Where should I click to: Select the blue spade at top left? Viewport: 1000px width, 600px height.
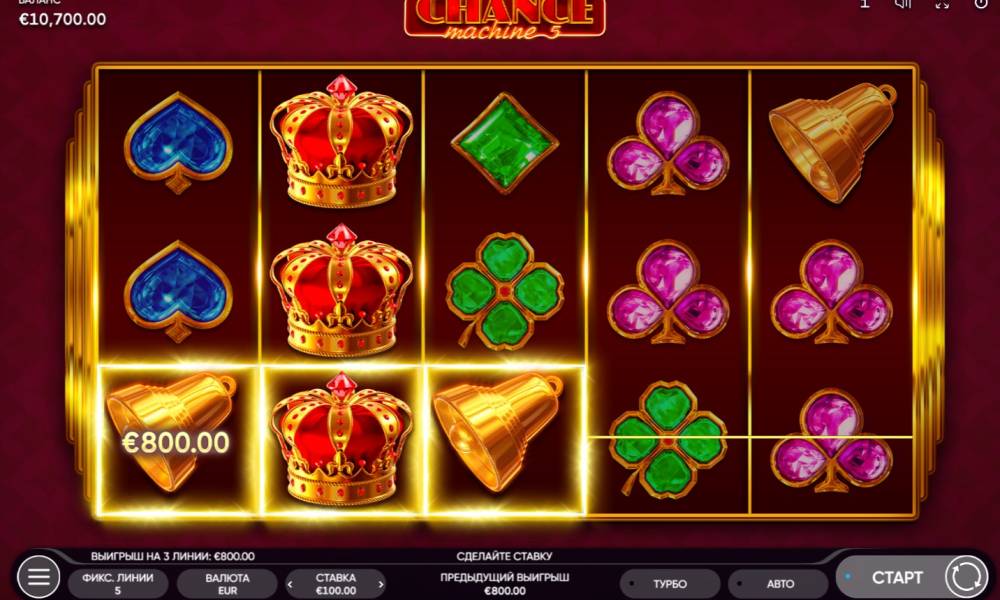click(178, 142)
